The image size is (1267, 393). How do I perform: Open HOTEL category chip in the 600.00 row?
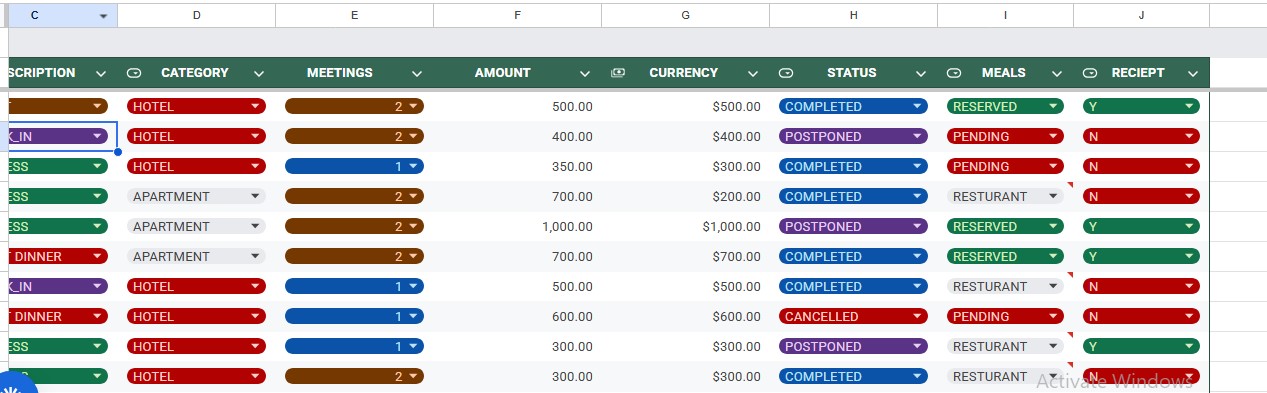(196, 316)
